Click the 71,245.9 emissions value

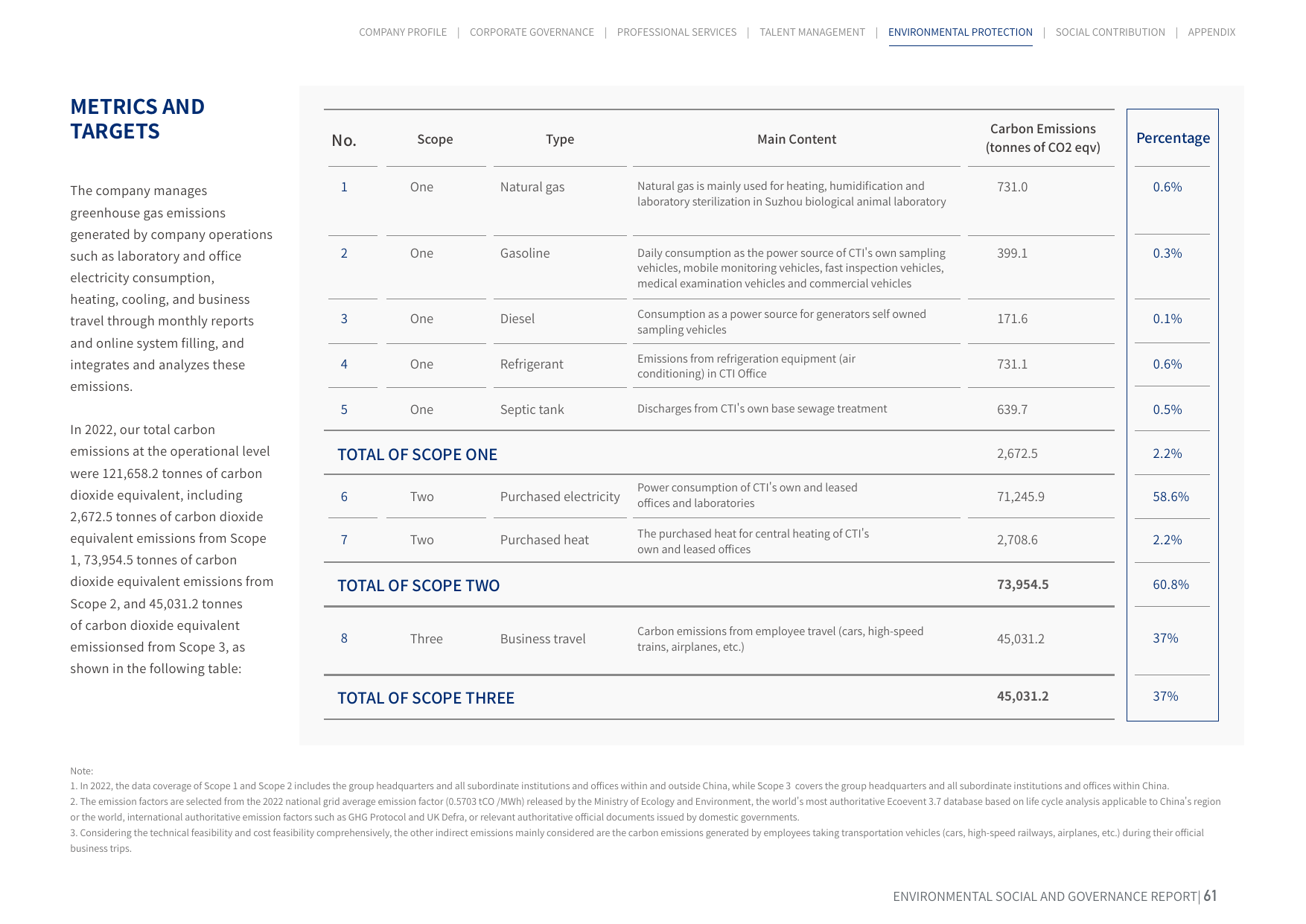point(1021,497)
